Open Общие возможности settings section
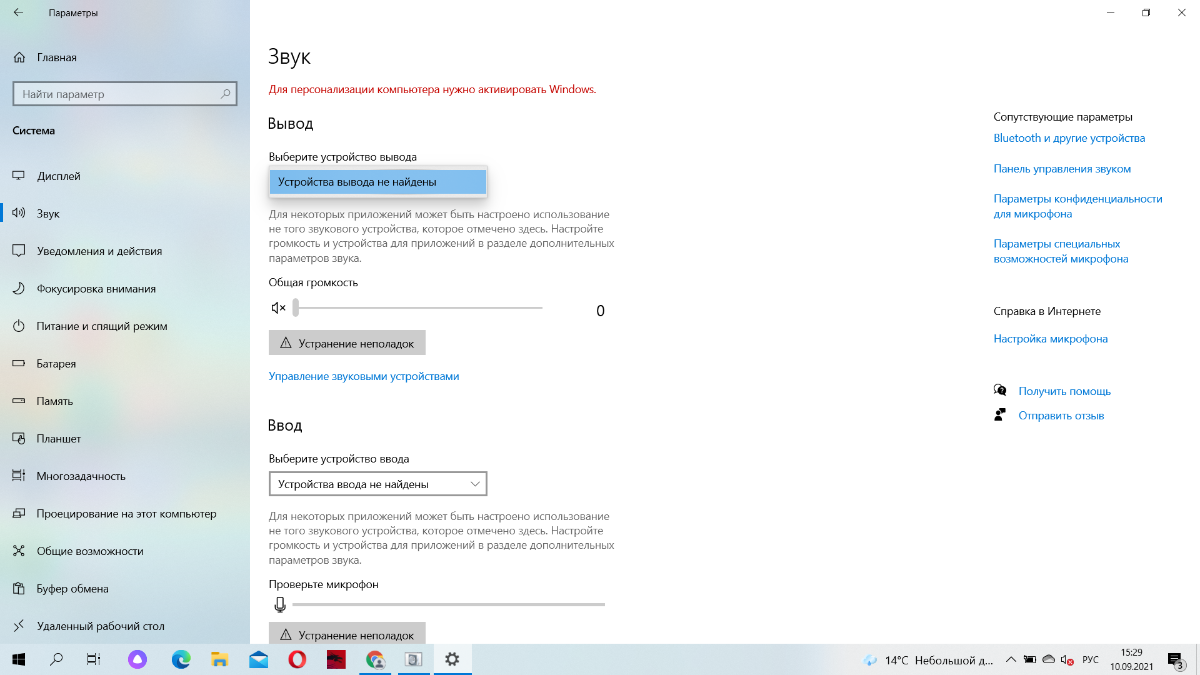This screenshot has width=1200, height=675. tap(125, 551)
